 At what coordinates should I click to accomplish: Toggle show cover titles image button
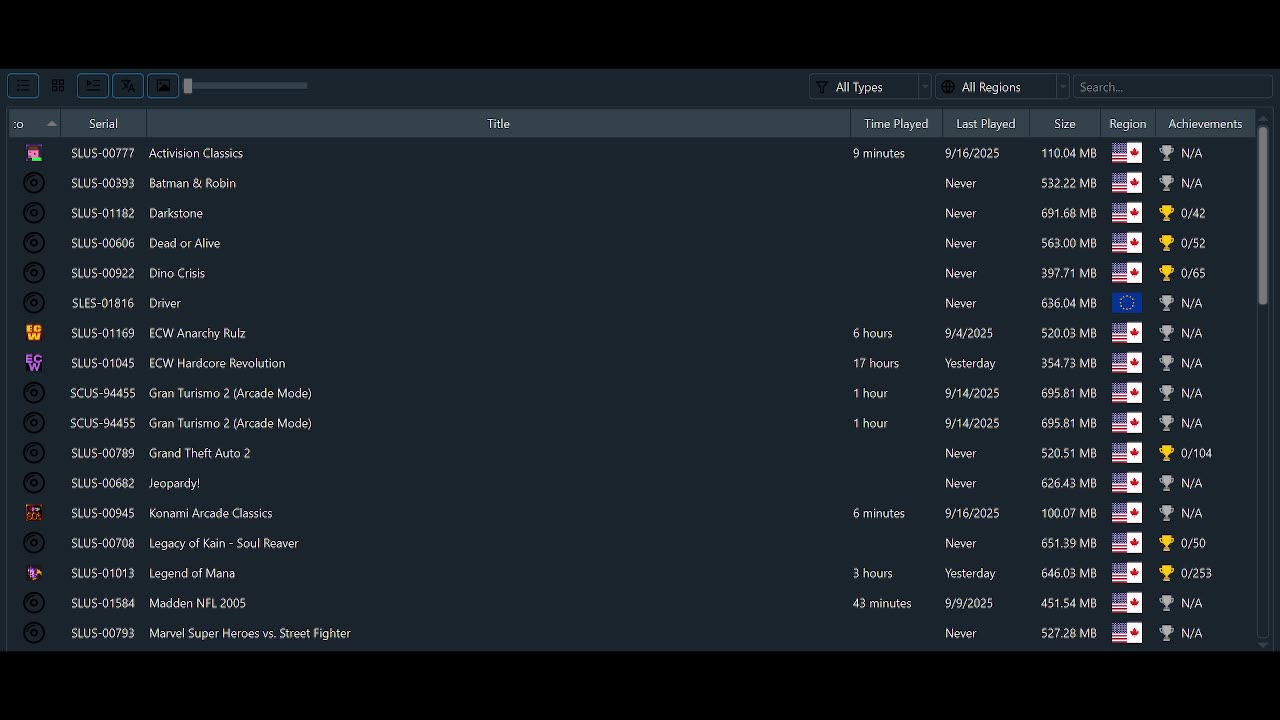tap(163, 86)
